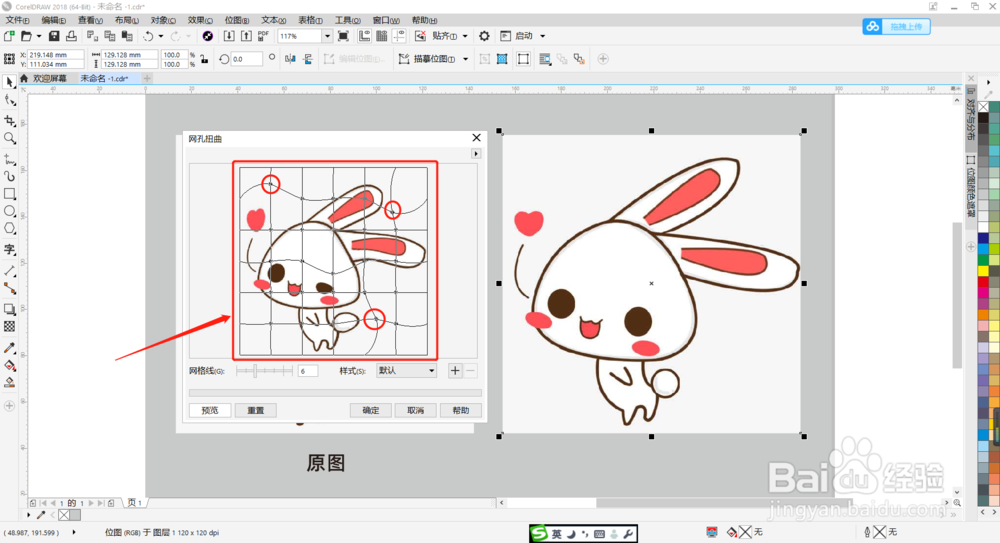This screenshot has width=1000, height=543.
Task: Confirm mesh warp with 确定
Action: click(371, 410)
